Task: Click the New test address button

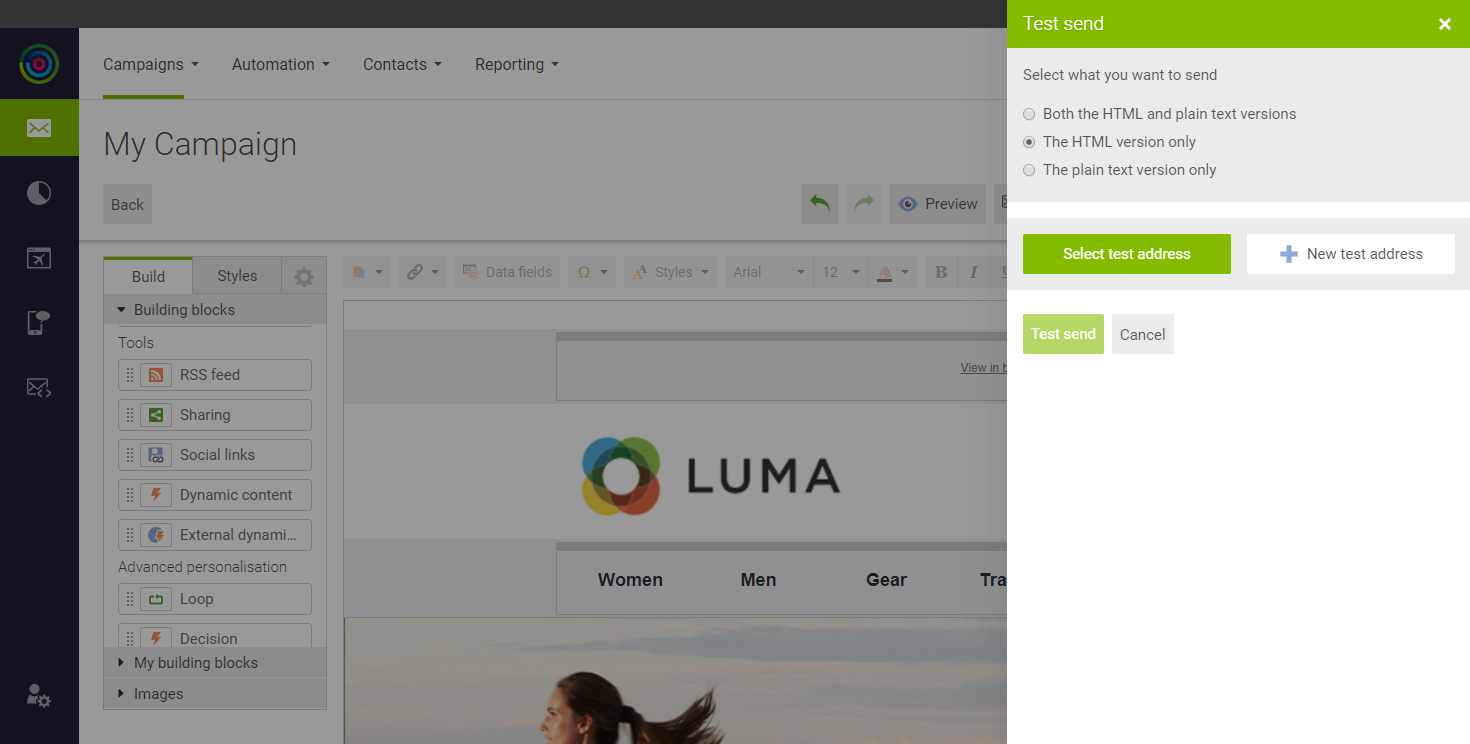Action: 1350,254
